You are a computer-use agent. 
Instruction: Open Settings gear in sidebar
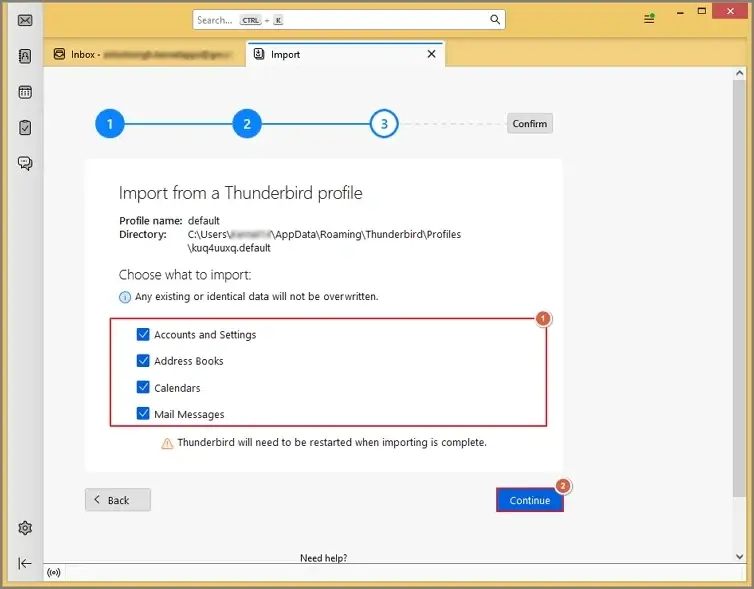(x=25, y=528)
